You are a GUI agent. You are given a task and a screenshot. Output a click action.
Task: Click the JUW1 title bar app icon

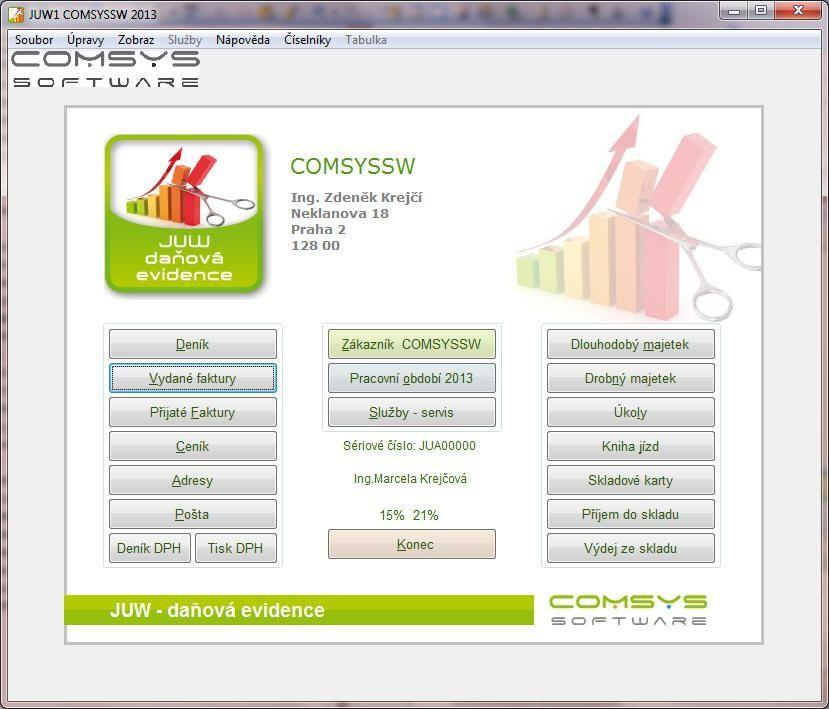point(16,14)
